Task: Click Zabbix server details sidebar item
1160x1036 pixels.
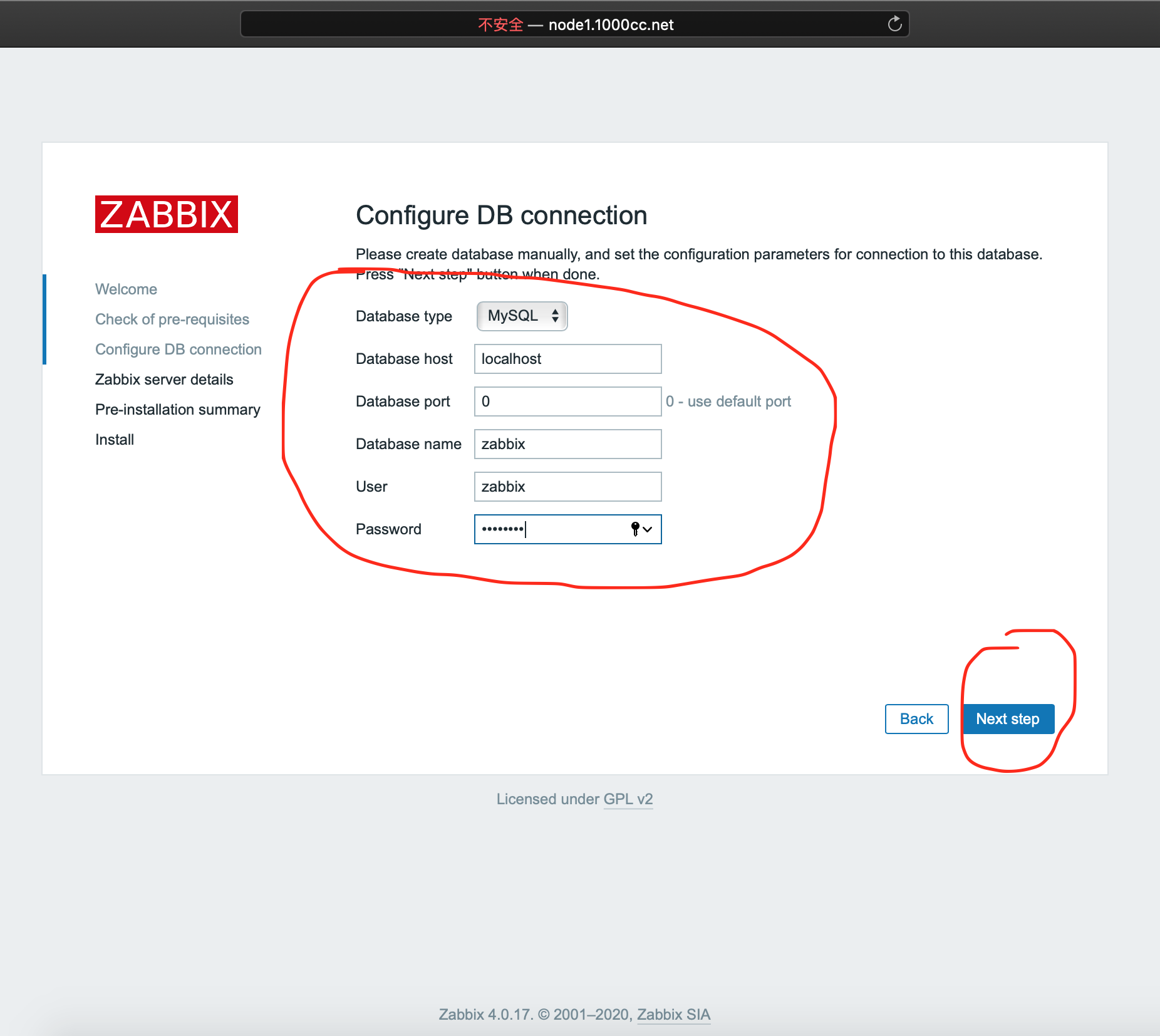Action: (164, 380)
